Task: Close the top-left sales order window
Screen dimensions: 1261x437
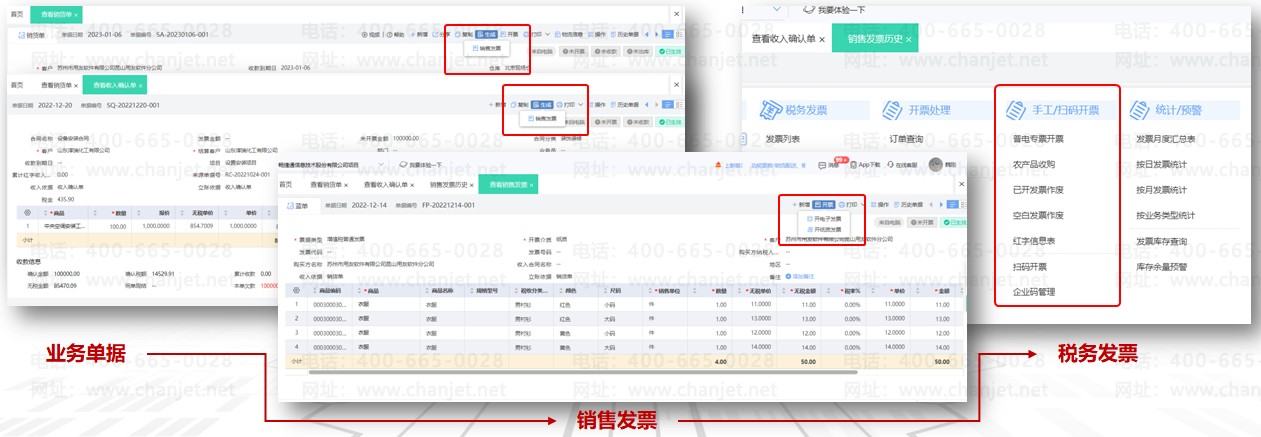Action: [x=677, y=14]
